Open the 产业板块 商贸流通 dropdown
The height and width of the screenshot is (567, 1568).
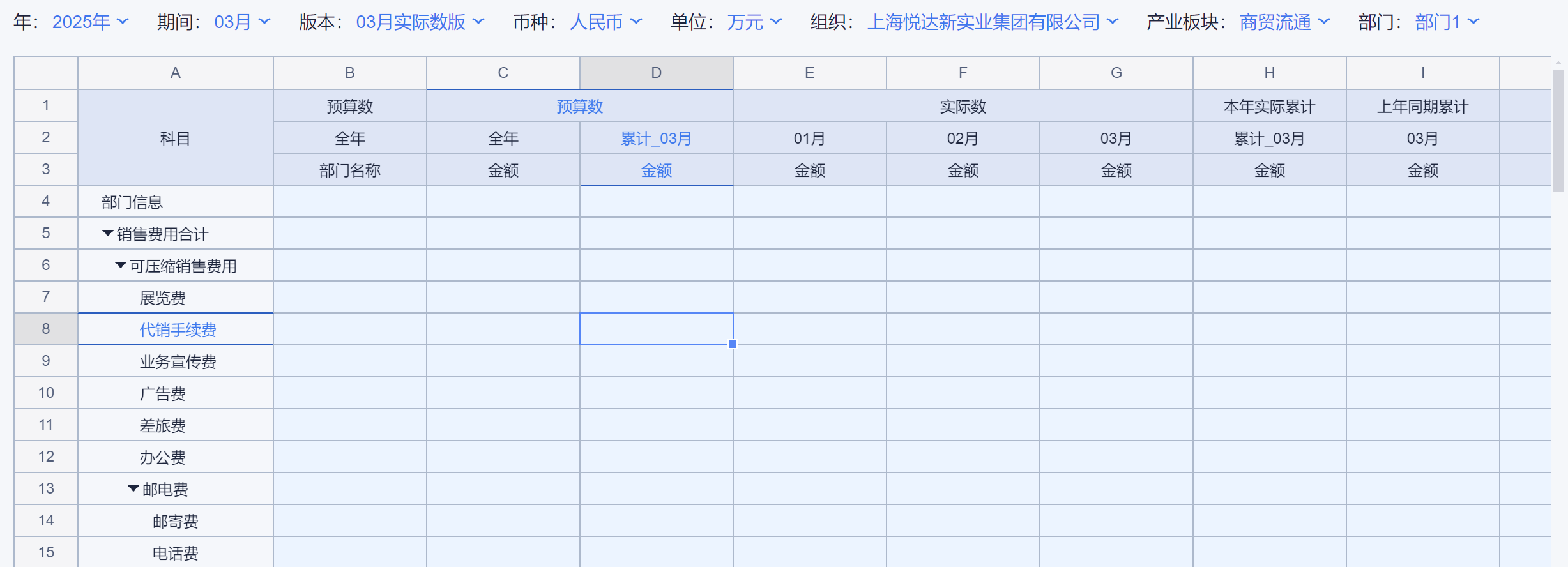1284,22
